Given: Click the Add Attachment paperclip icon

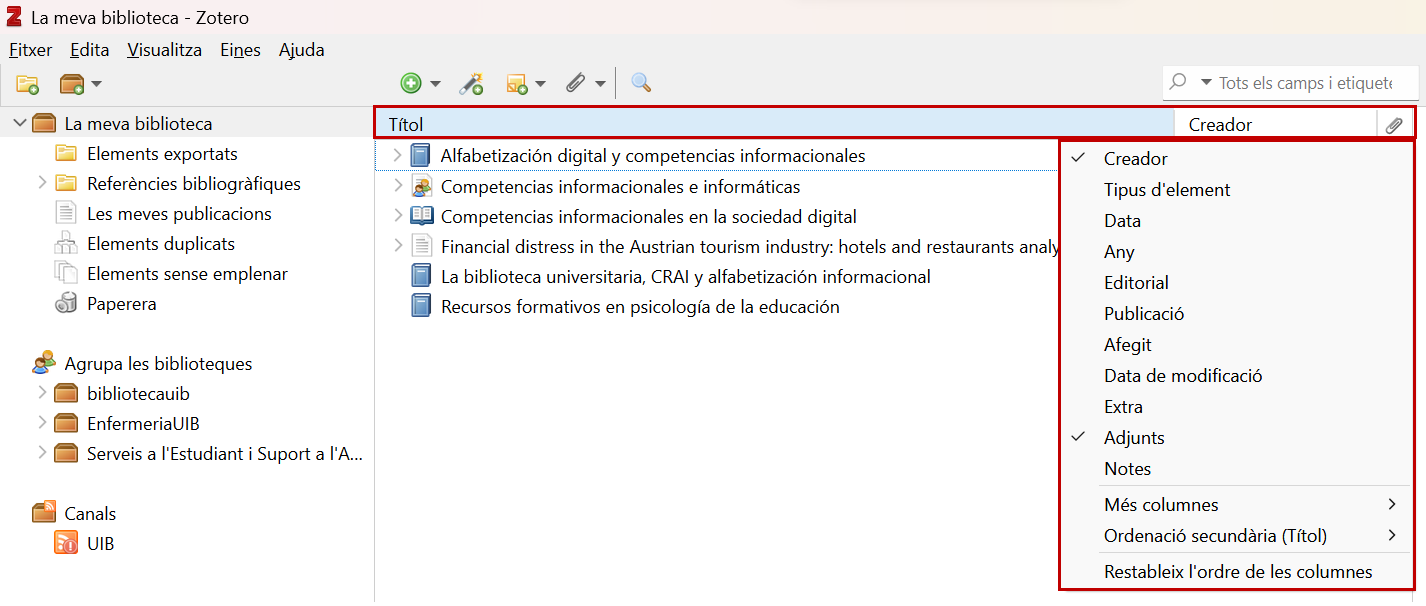Looking at the screenshot, I should tap(575, 84).
